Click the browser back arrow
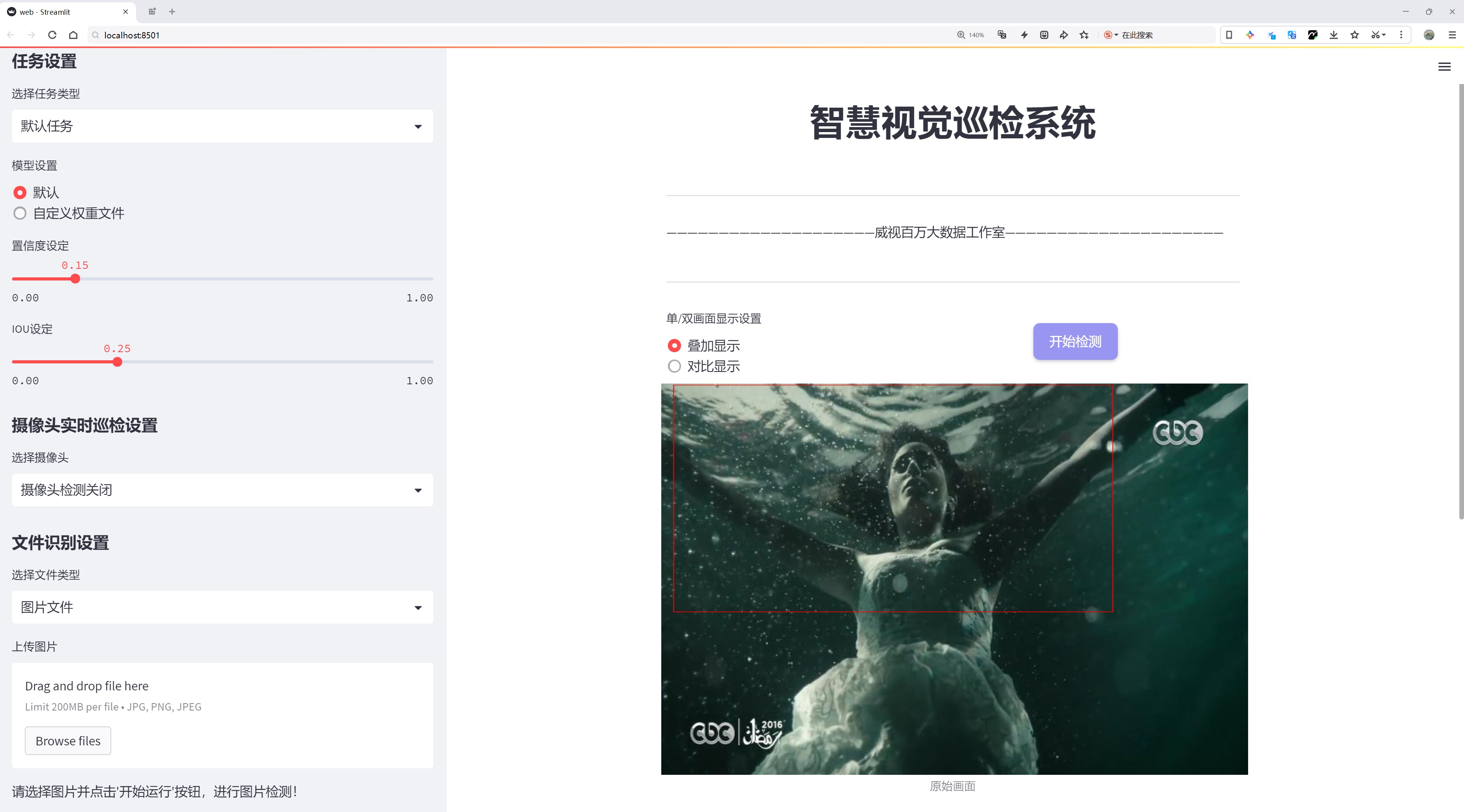 coord(11,35)
